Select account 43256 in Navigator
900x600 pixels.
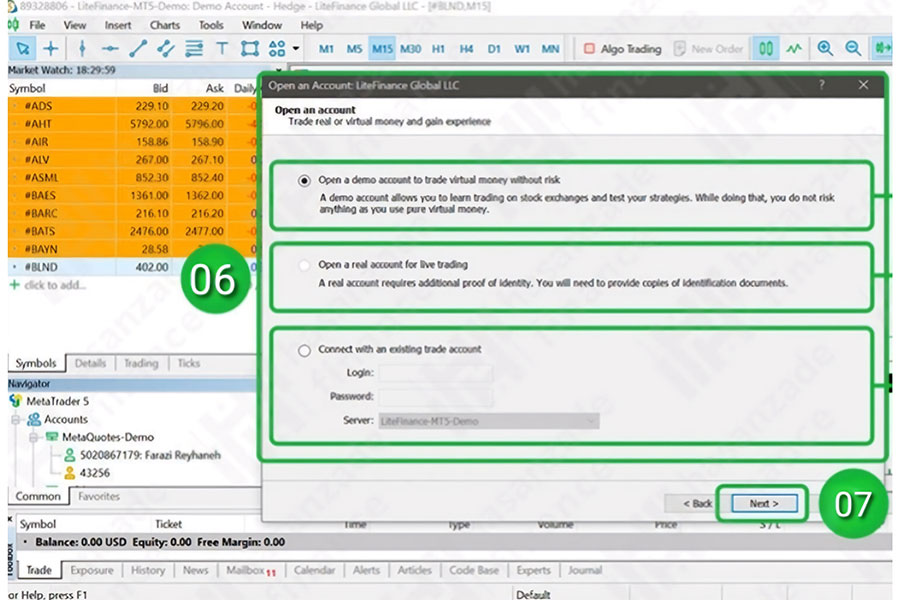point(87,473)
